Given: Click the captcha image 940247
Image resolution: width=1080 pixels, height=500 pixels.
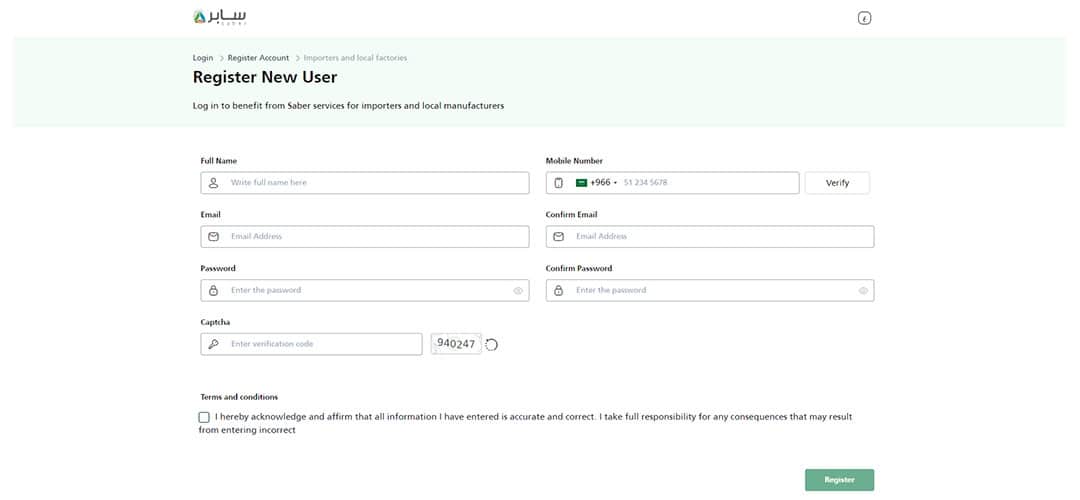Looking at the screenshot, I should 456,344.
